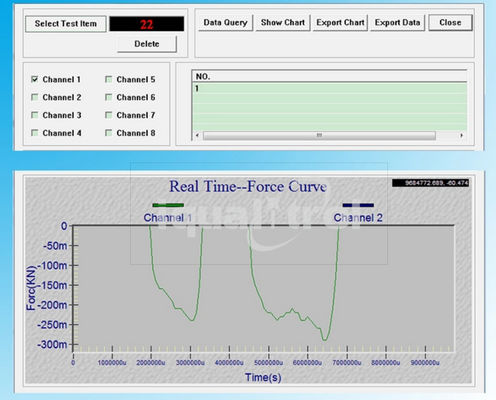
Task: Check the Channel 7 checkbox
Action: [x=108, y=115]
